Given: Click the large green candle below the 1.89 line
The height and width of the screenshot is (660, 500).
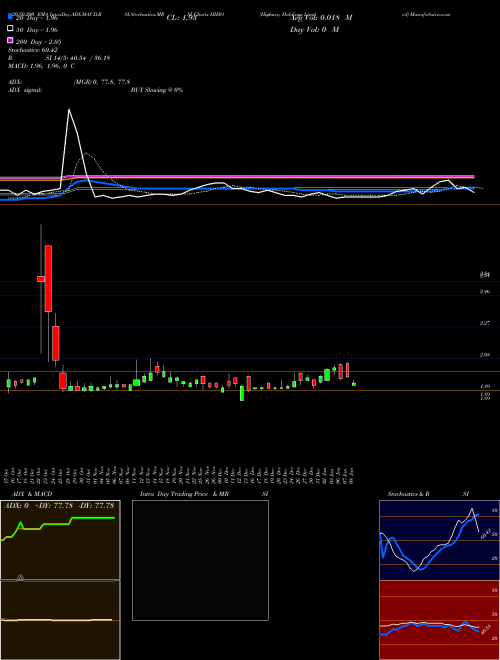Looking at the screenshot, I should click(x=242, y=393).
